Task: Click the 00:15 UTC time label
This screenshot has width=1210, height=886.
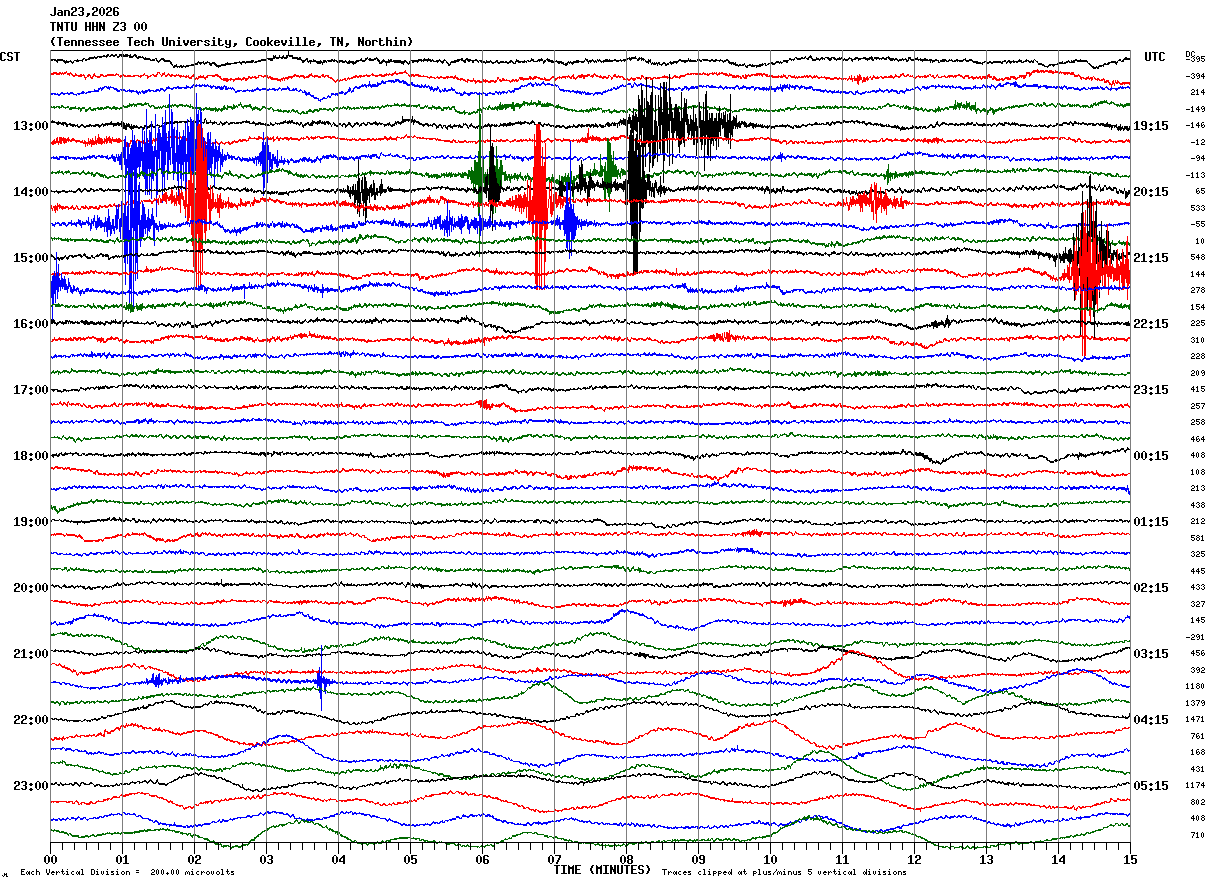Action: coord(1151,456)
